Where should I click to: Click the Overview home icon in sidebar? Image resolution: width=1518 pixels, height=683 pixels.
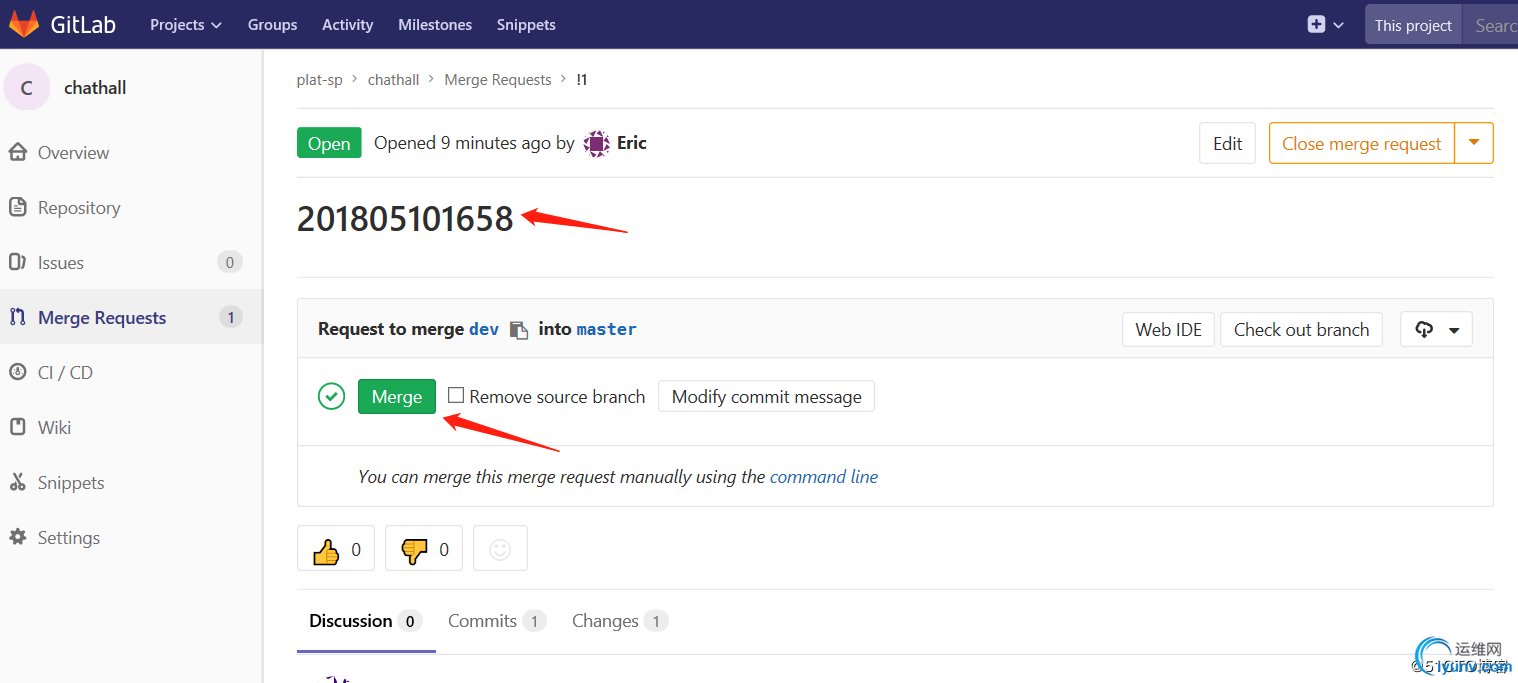(x=17, y=152)
